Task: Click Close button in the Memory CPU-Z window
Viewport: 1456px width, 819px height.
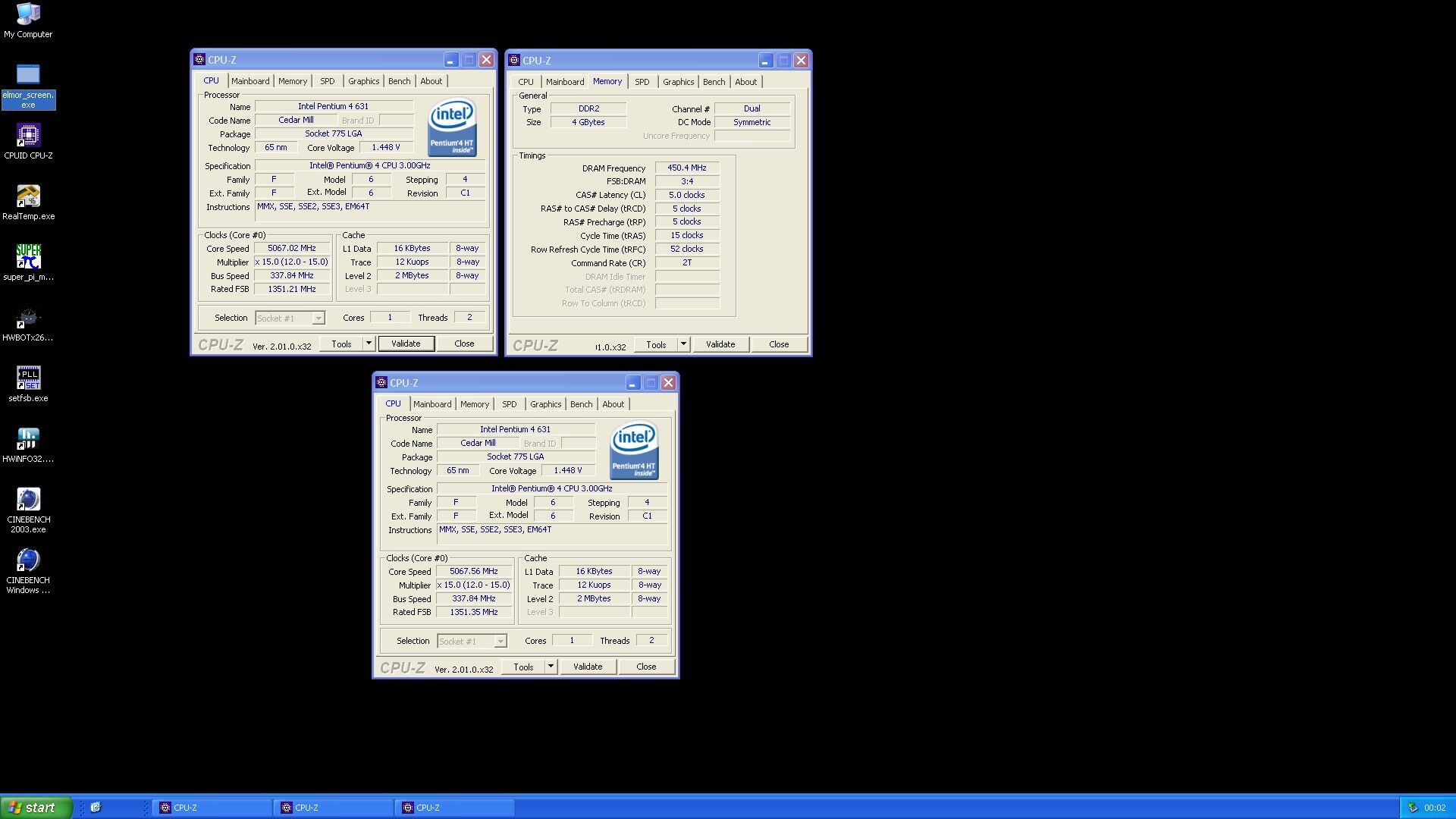Action: [779, 344]
